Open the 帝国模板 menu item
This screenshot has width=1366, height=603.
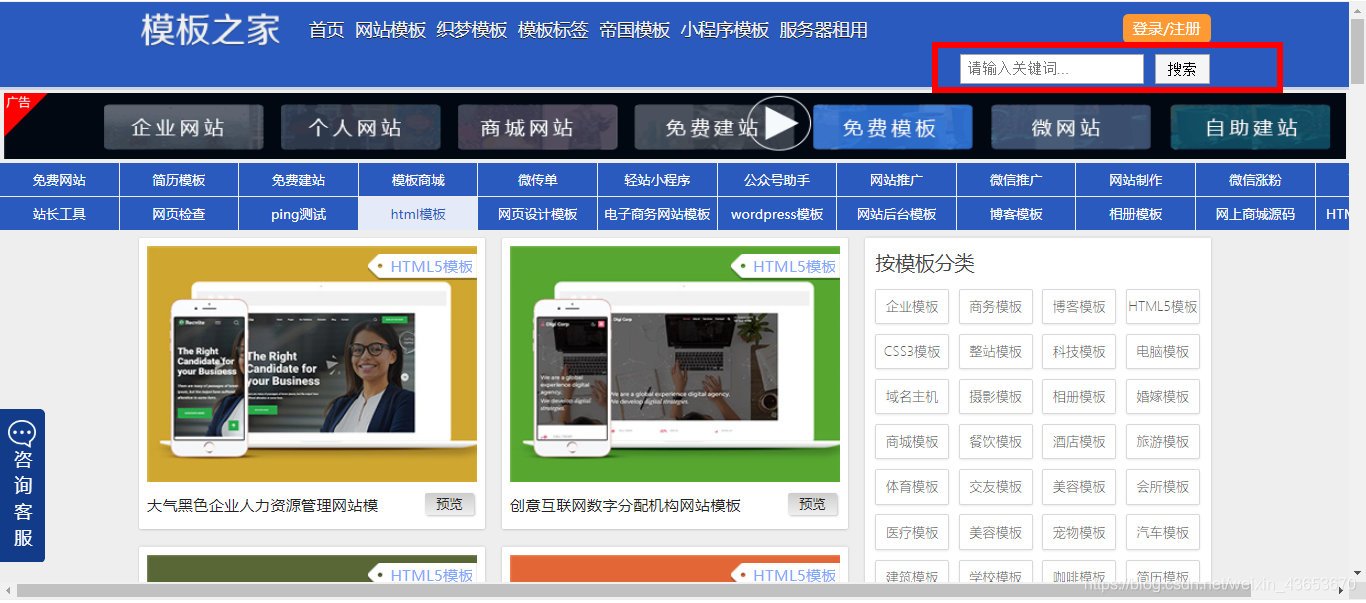634,30
